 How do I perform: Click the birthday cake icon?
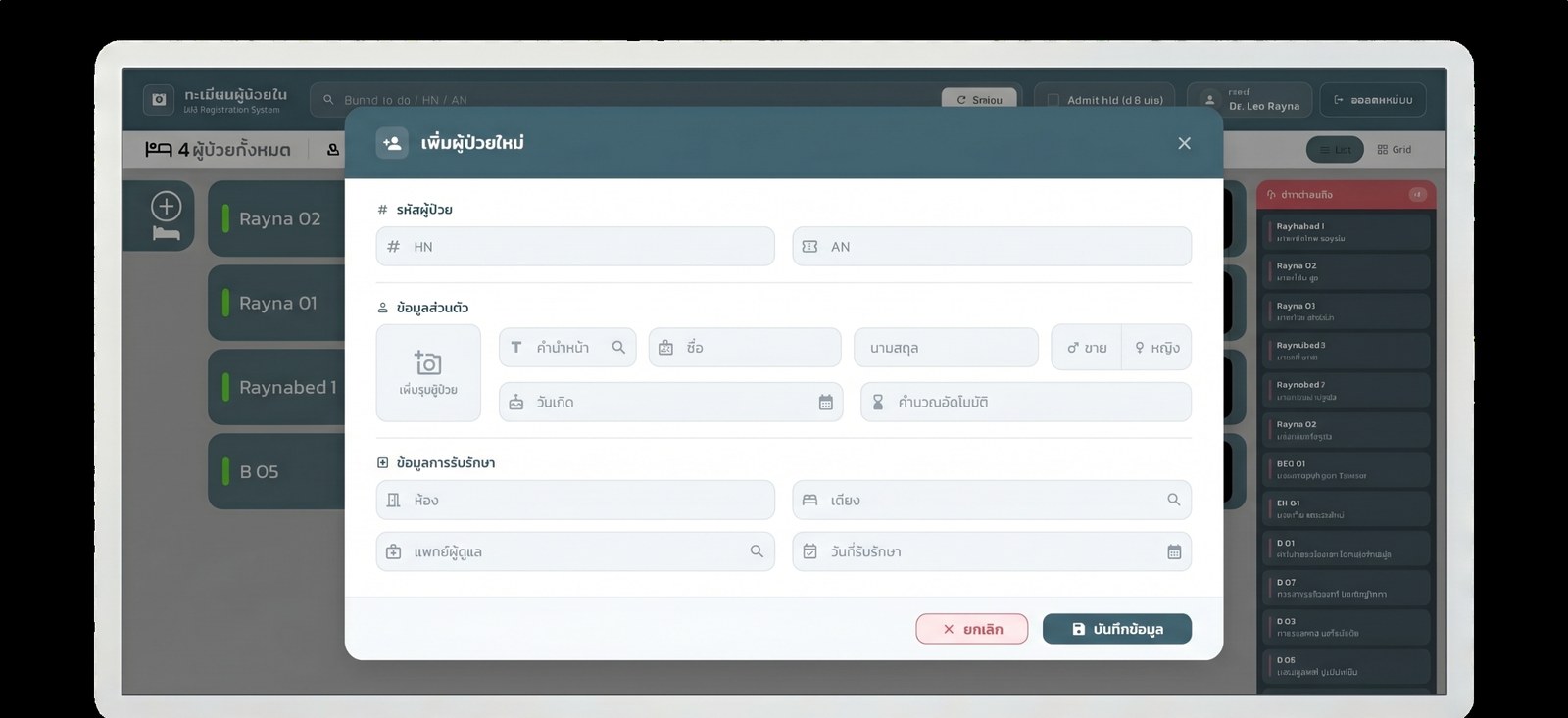[x=516, y=403]
